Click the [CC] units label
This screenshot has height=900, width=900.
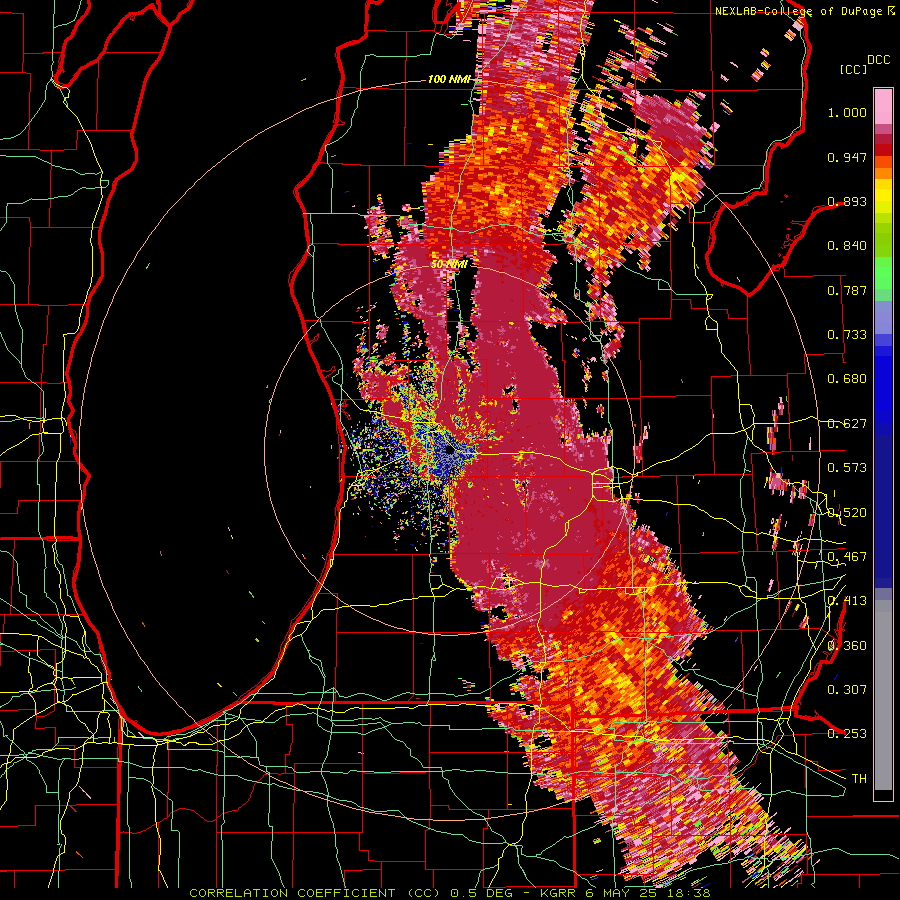click(x=853, y=69)
